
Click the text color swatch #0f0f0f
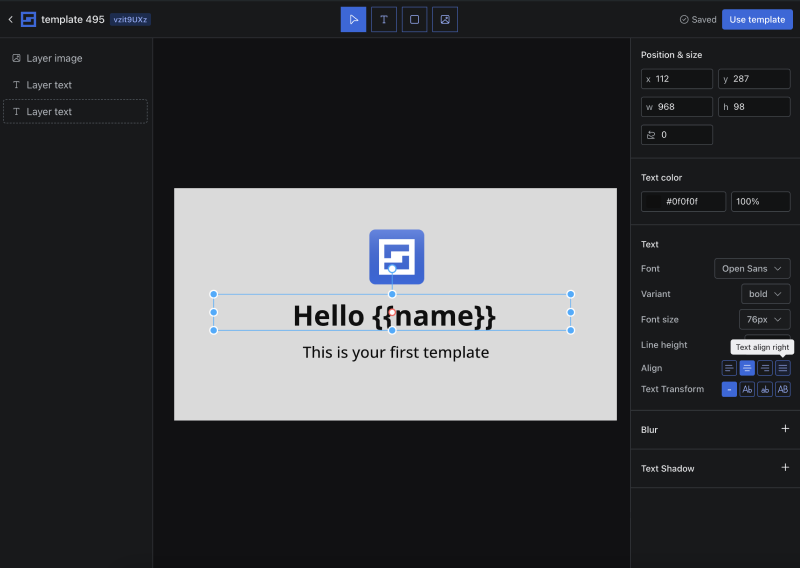[655, 202]
